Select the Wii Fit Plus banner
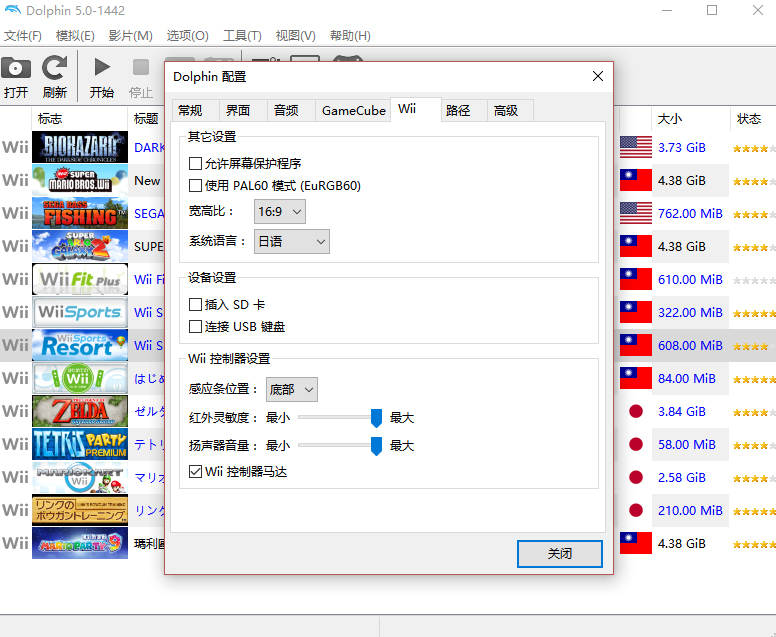 [x=80, y=279]
